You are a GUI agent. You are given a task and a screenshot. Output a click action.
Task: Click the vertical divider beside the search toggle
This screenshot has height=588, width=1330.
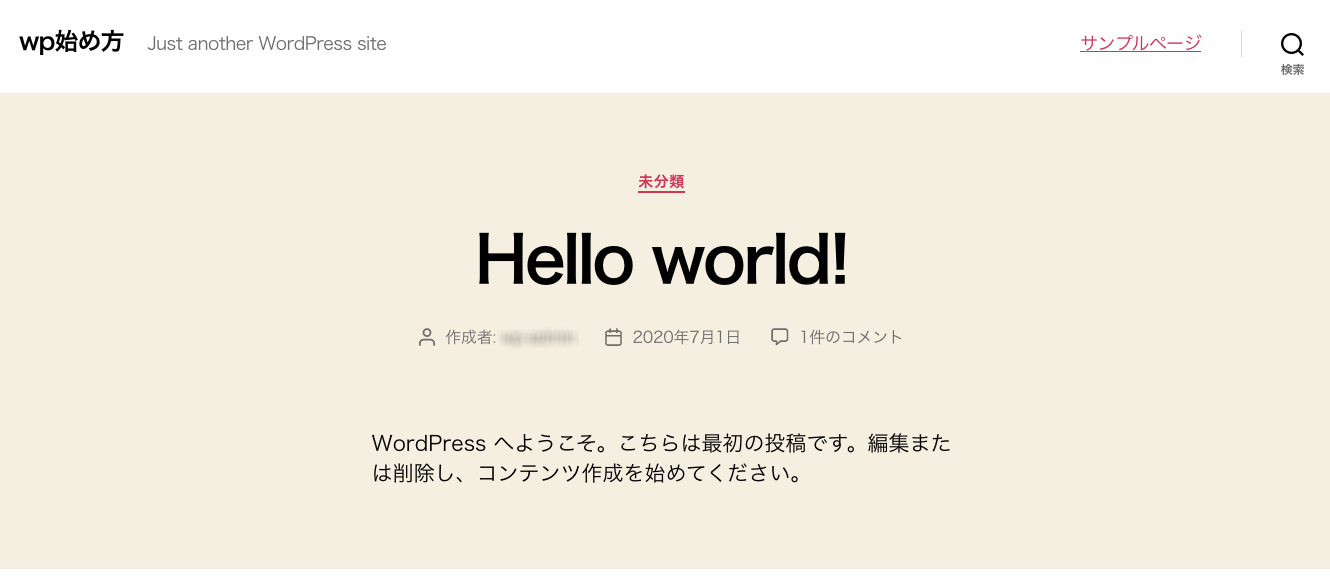[1241, 43]
